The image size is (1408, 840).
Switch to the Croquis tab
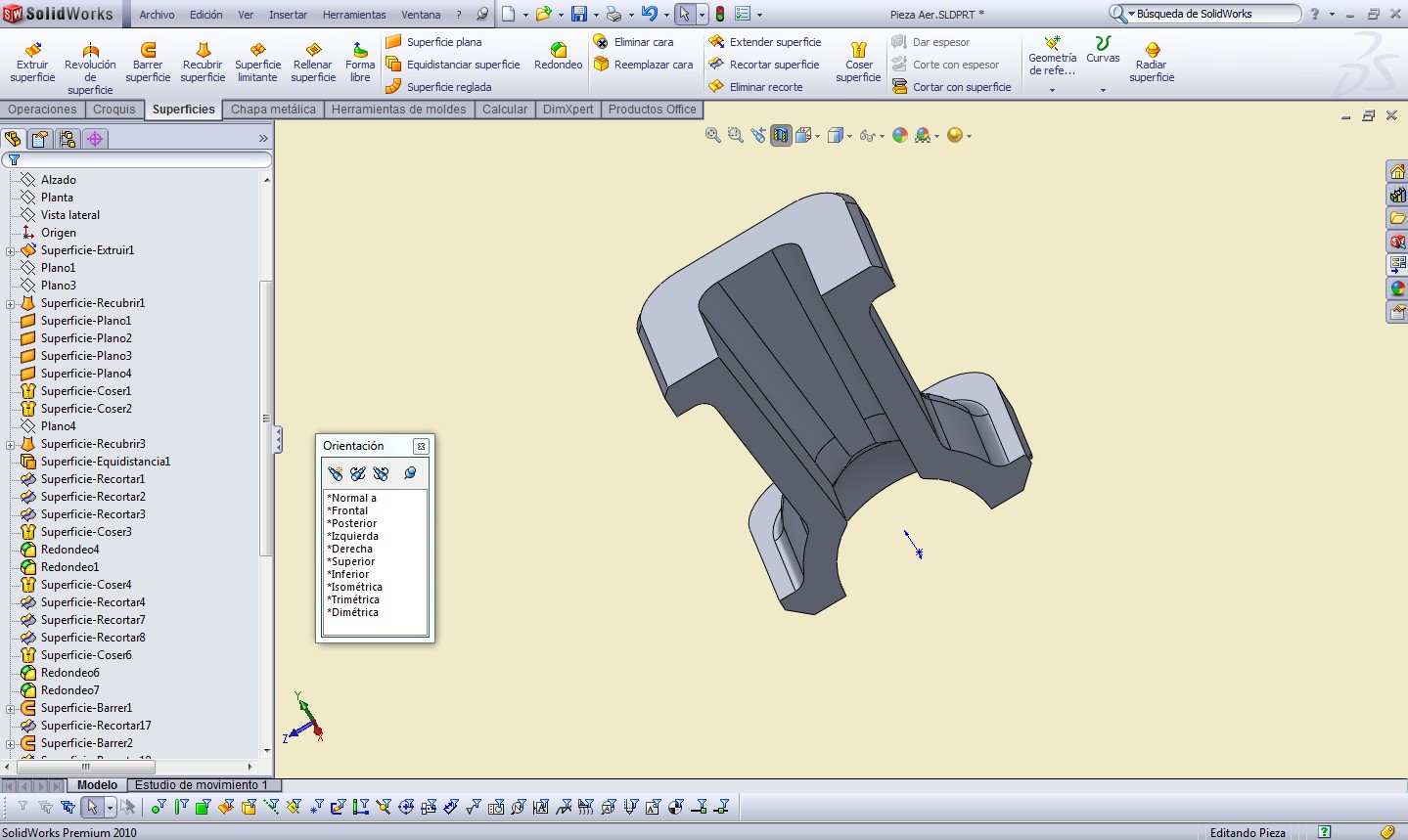pos(114,110)
